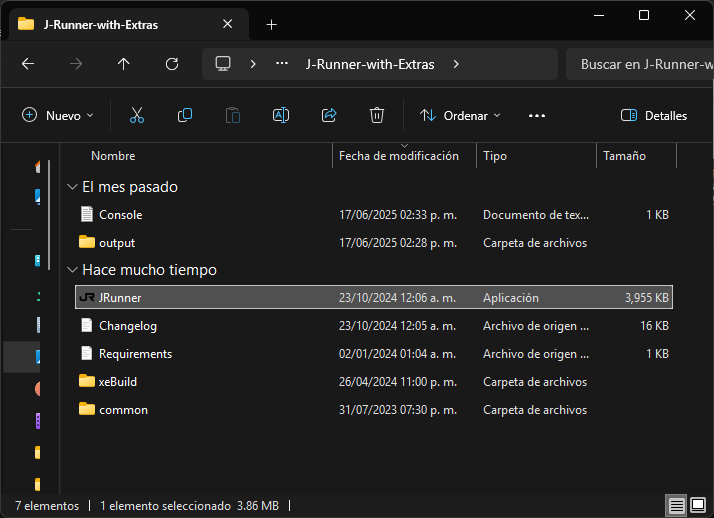Click the Requirements file icon
Screen dimensions: 714x518
tap(87, 353)
